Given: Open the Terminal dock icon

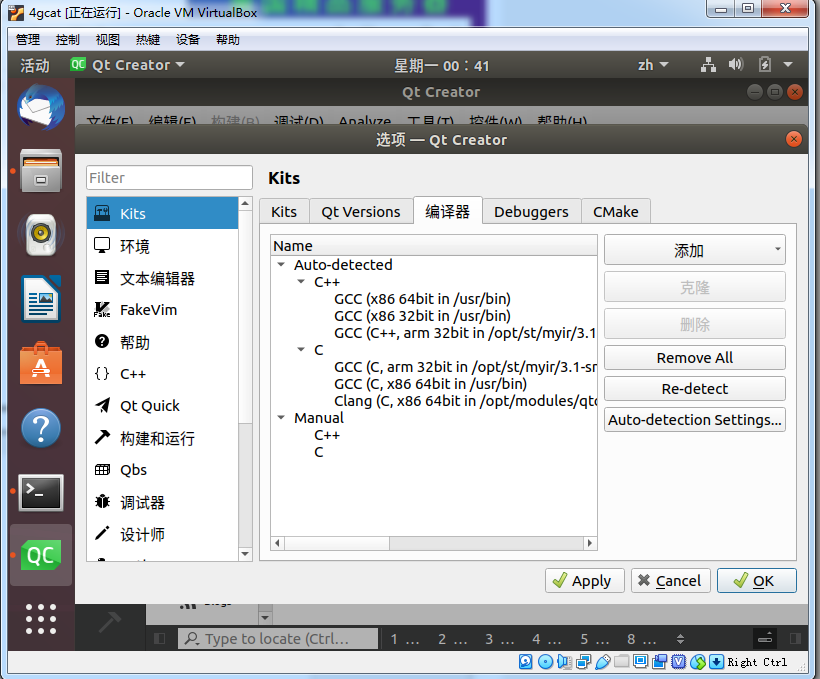Looking at the screenshot, I should pos(41,492).
